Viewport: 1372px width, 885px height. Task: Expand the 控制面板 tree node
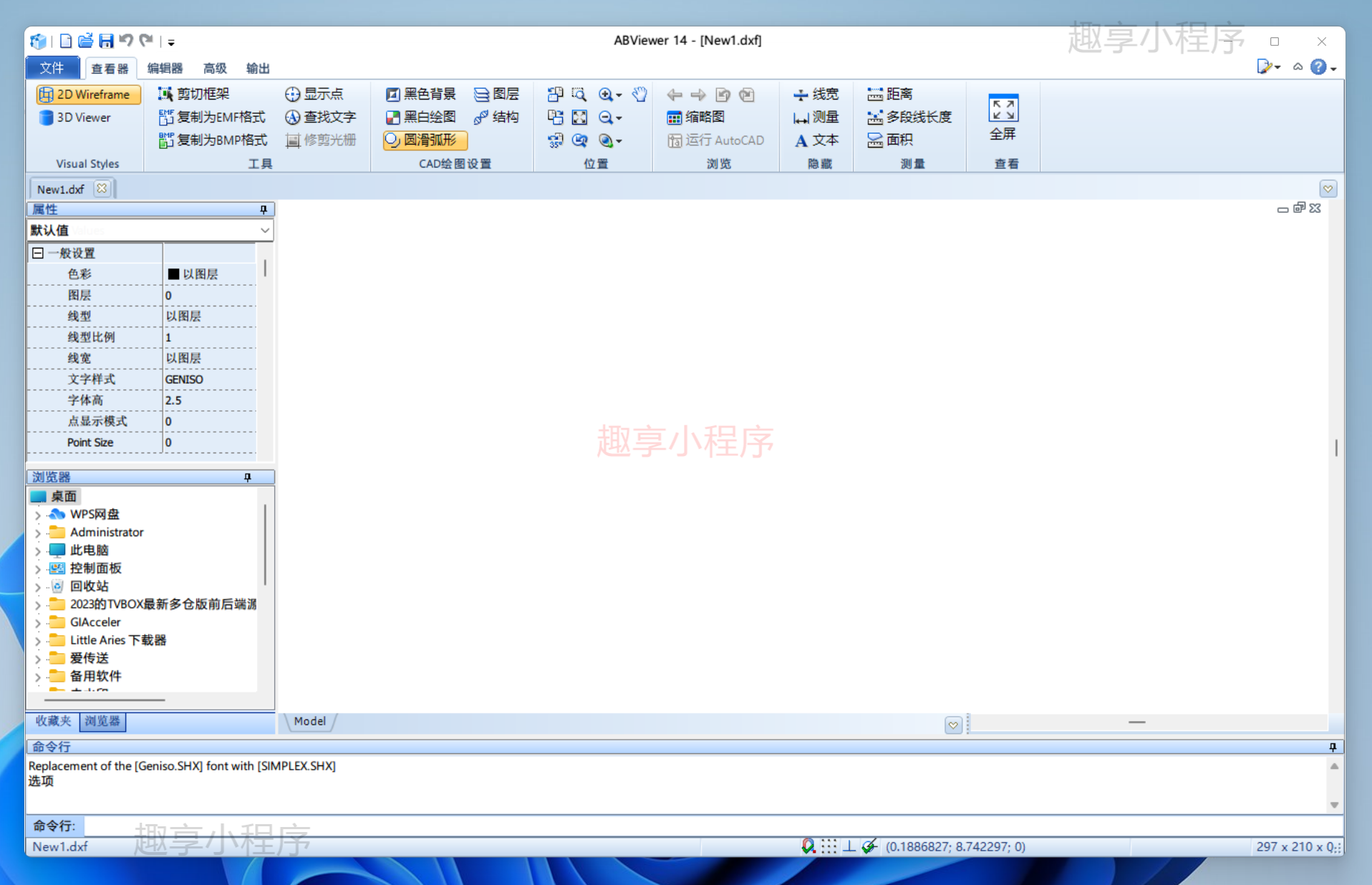click(38, 569)
